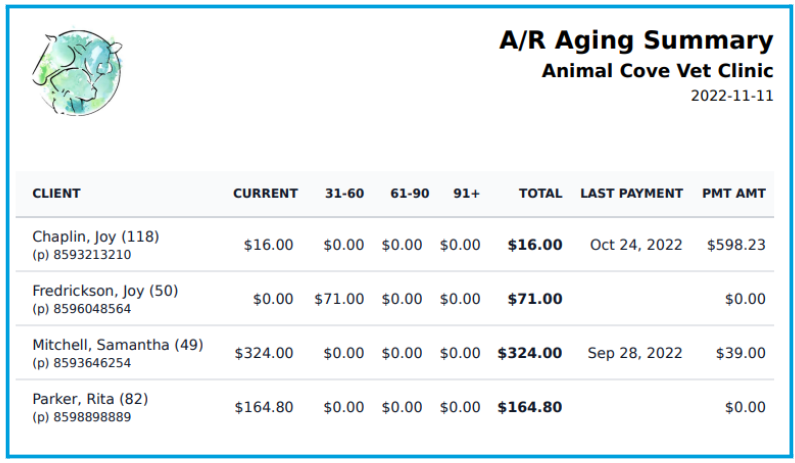Click the $71.00 amount in 31-60 column
795x463 pixels.
[x=339, y=299]
